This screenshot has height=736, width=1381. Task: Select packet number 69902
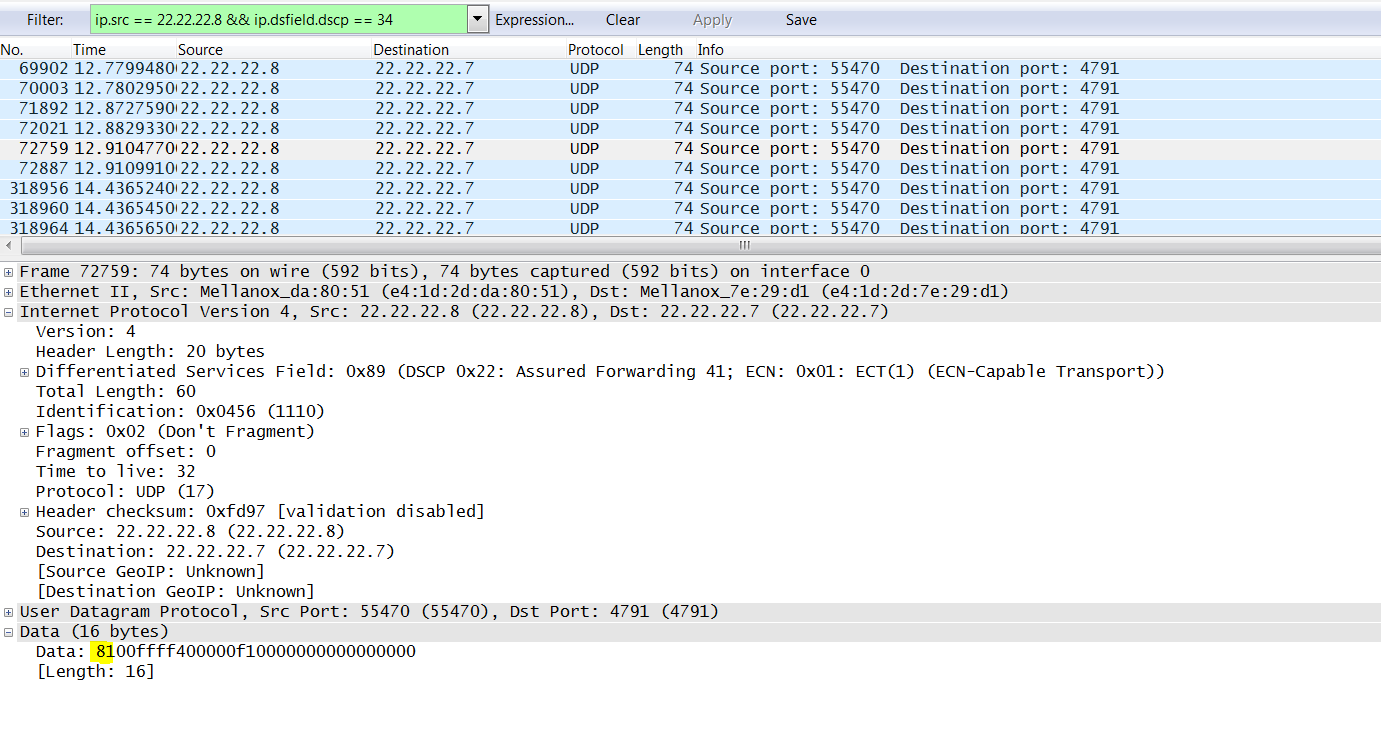(x=690, y=69)
